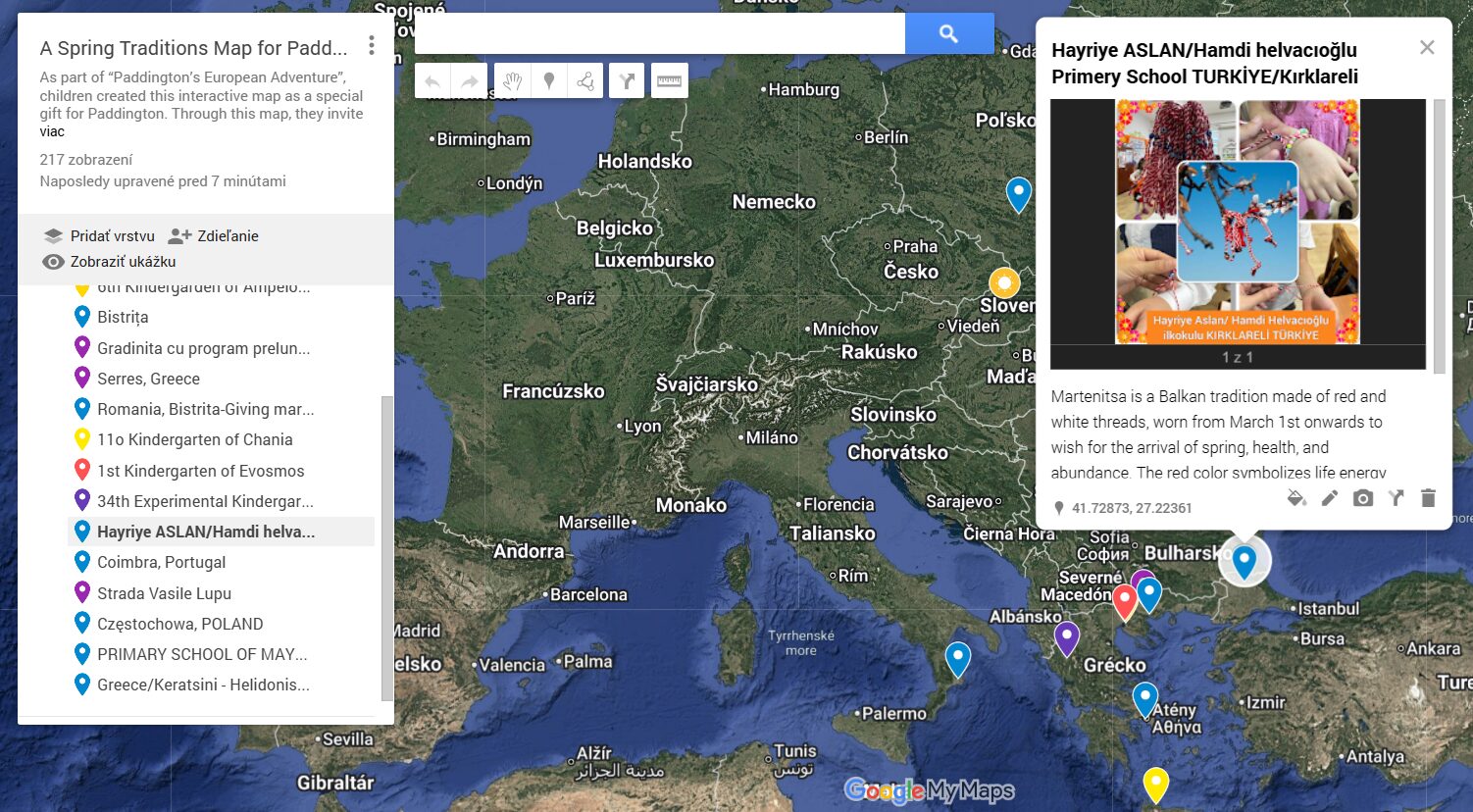
Task: Click the blue search button
Action: click(948, 34)
